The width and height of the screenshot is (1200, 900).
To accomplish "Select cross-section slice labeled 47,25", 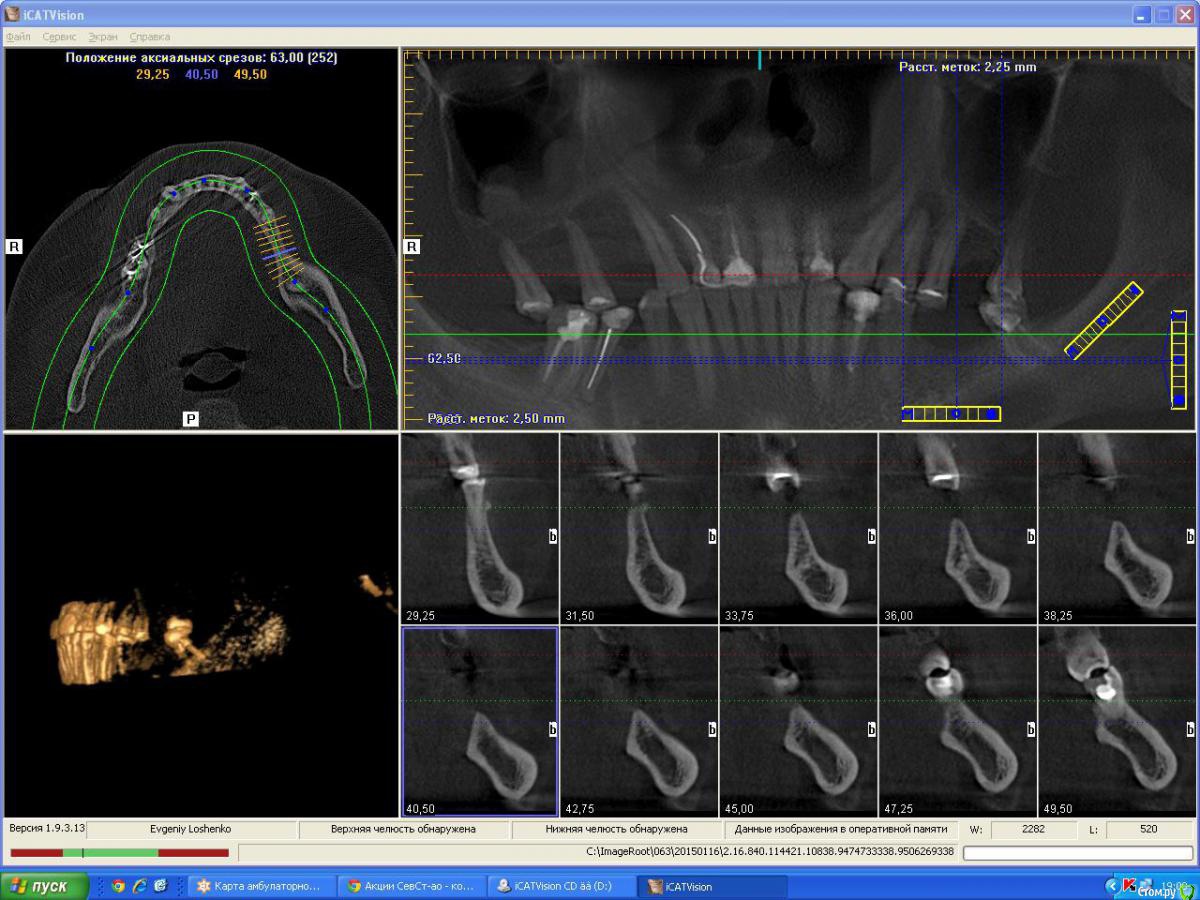I will (958, 720).
